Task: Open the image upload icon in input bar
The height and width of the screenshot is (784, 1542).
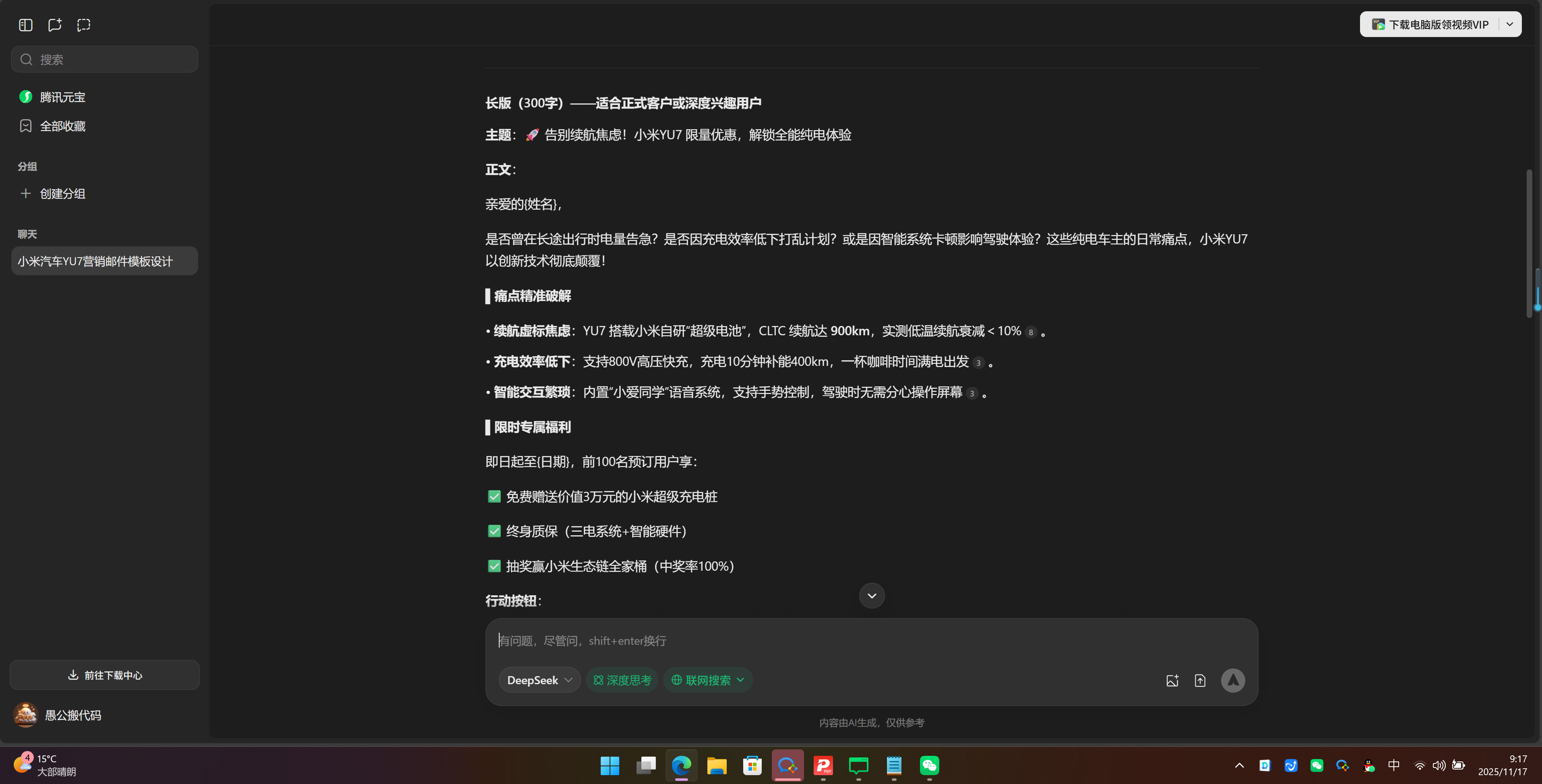Action: click(1173, 680)
